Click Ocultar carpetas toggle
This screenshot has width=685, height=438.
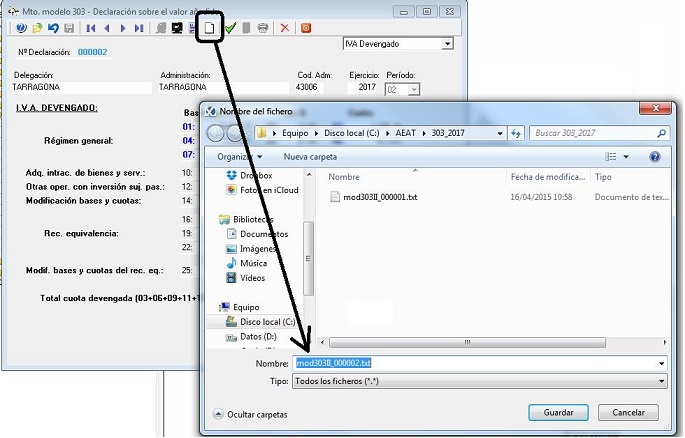coord(250,414)
